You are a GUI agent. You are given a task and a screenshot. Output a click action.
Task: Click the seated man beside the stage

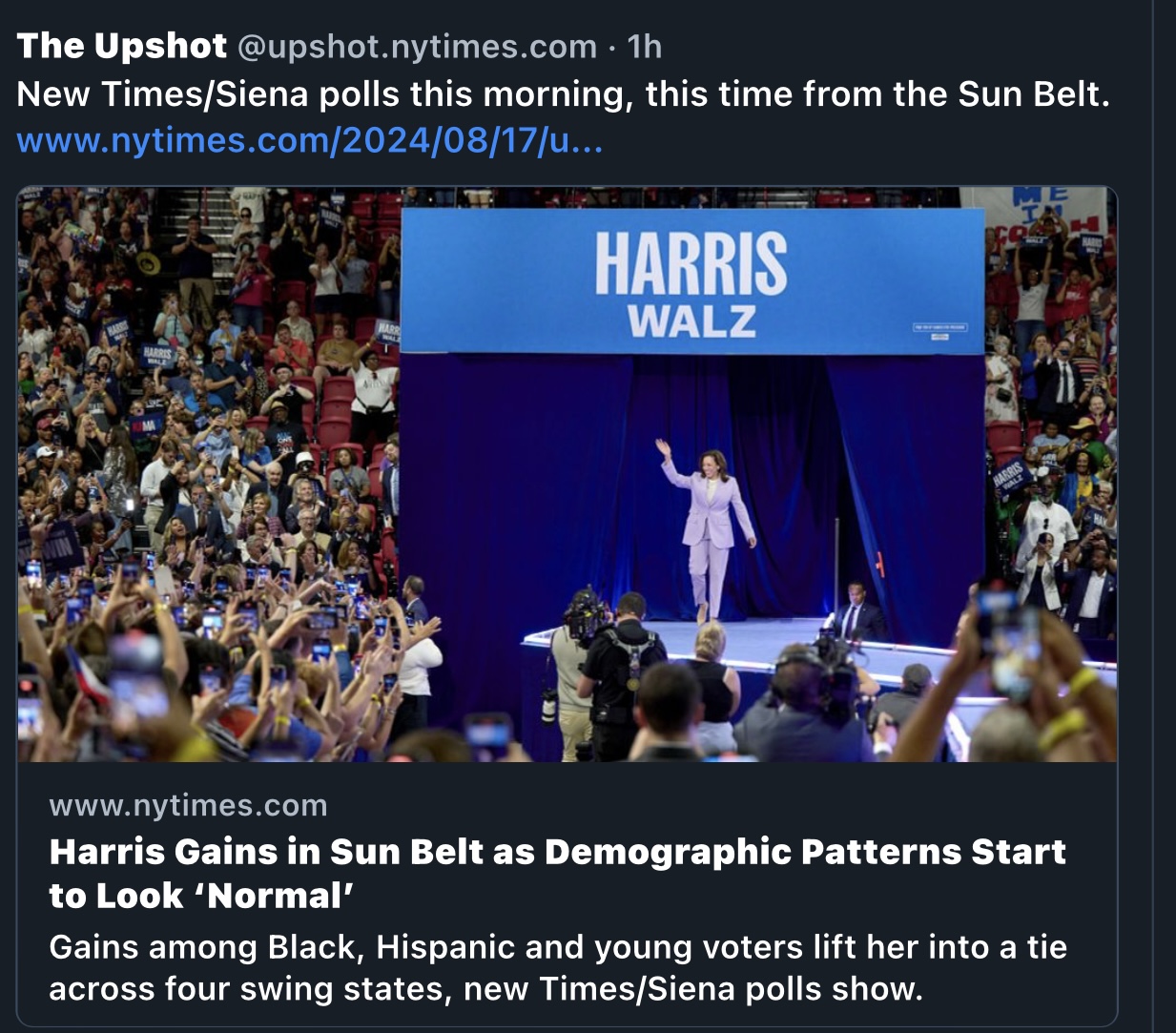pyautogui.click(x=856, y=612)
